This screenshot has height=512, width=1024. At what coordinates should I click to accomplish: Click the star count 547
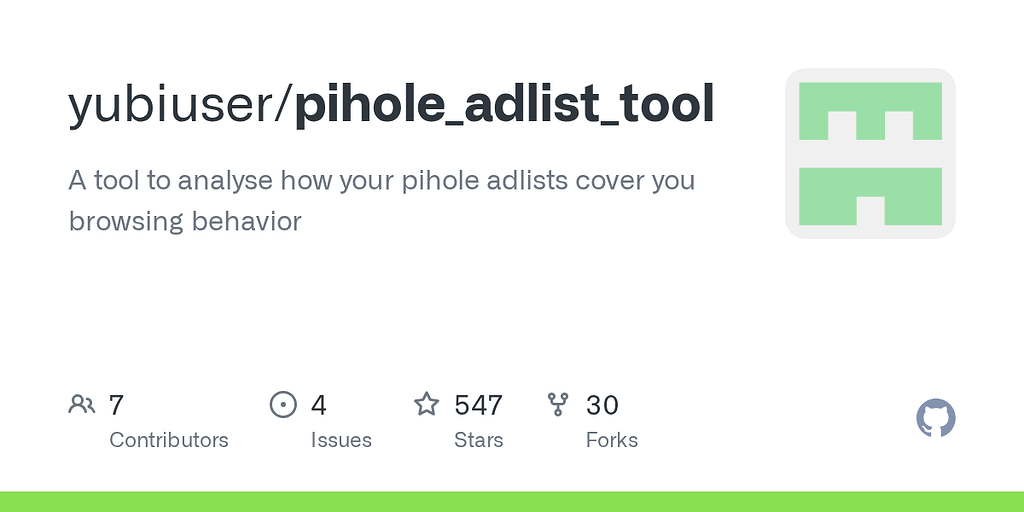click(478, 405)
